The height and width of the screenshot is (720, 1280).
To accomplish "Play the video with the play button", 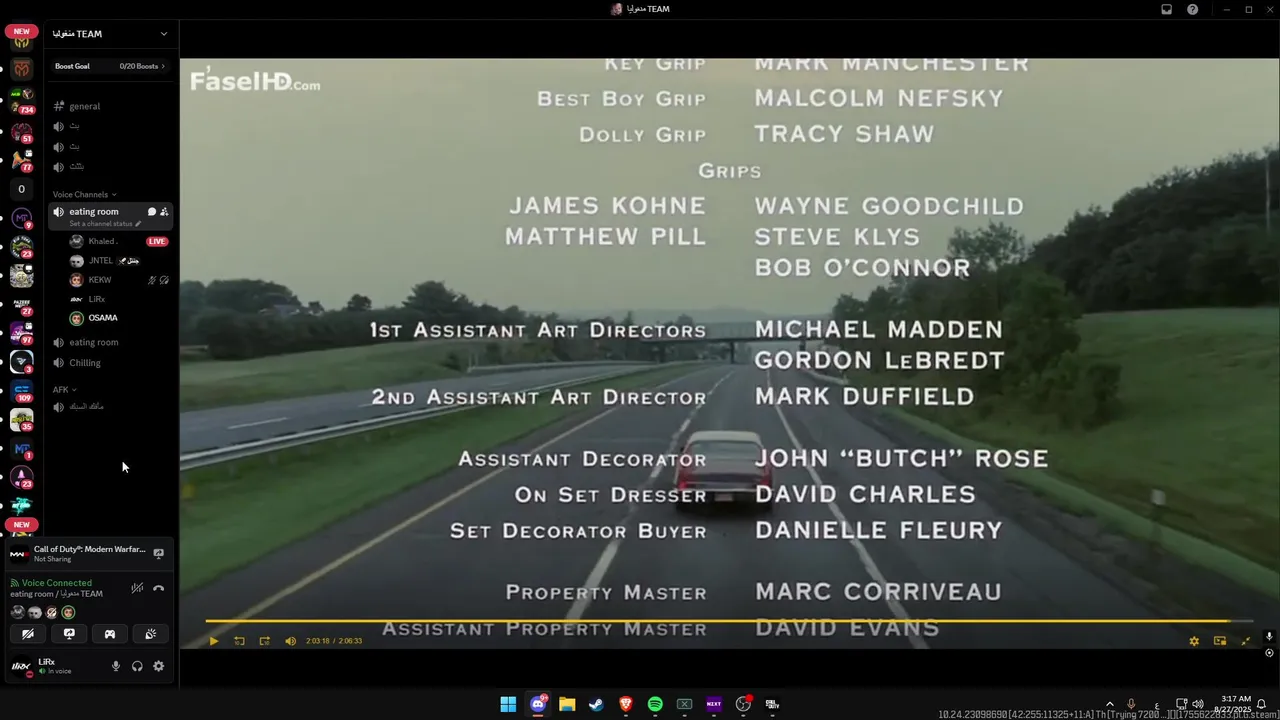I will (x=213, y=641).
